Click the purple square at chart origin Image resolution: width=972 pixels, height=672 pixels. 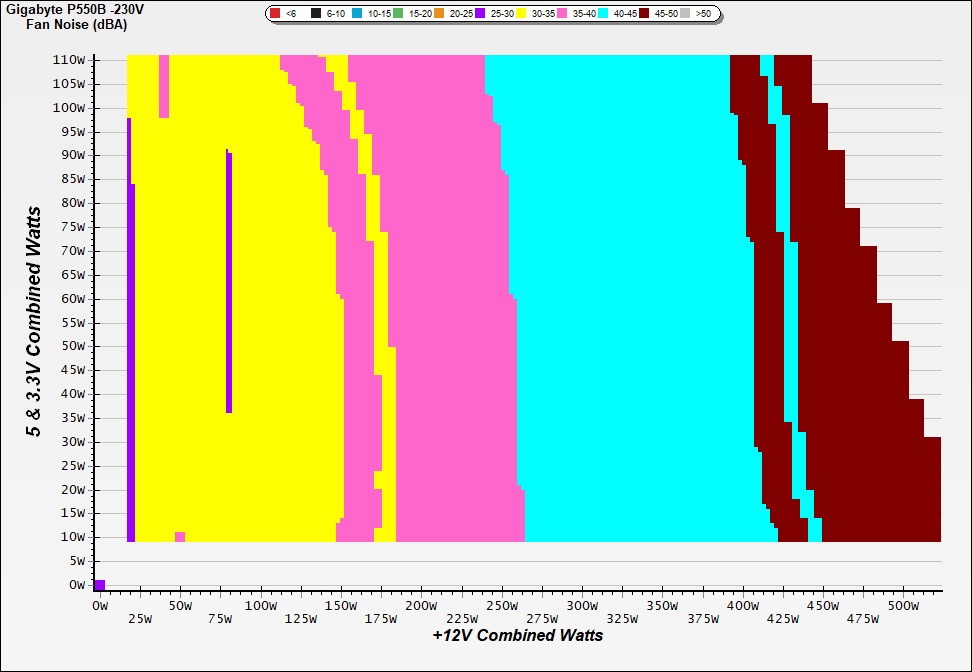pyautogui.click(x=99, y=585)
